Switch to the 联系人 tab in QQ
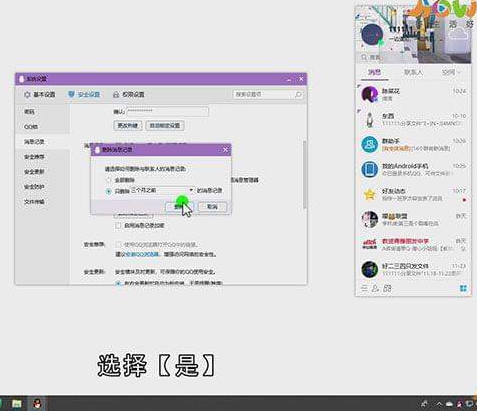Screen dimensions: 477x411 pyautogui.click(x=413, y=72)
